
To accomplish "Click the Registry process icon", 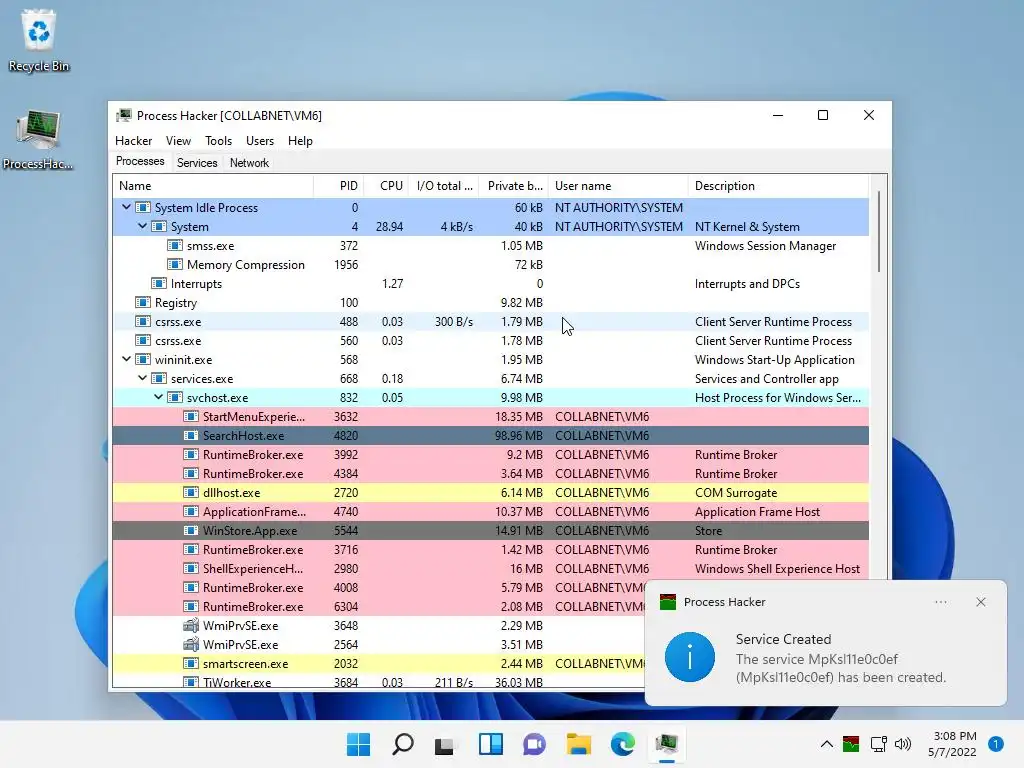I will tap(142, 302).
